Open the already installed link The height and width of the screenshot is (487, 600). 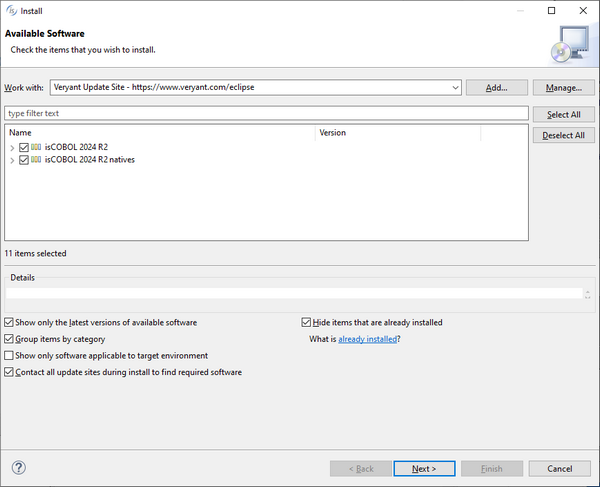[368, 339]
